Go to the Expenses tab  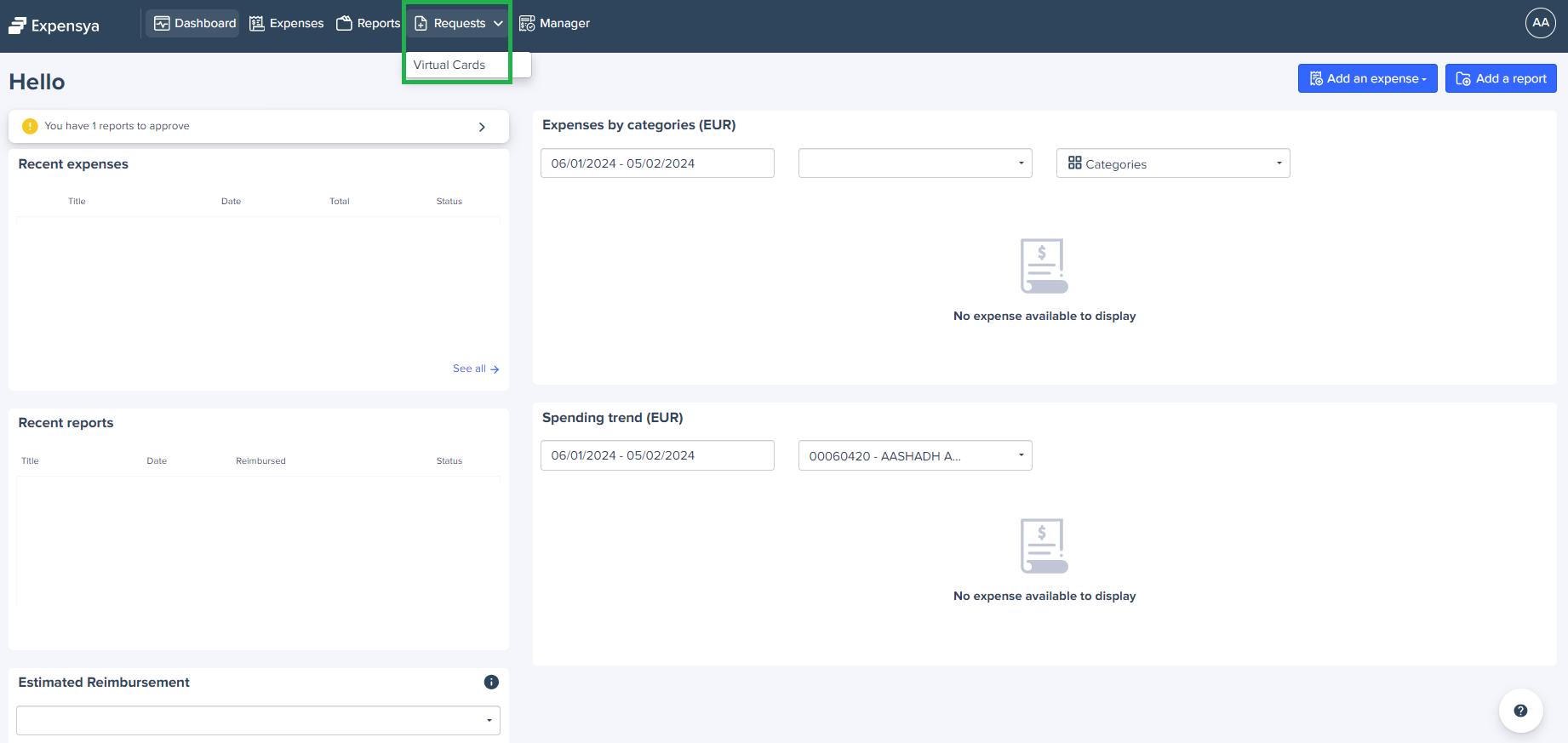[x=287, y=24]
